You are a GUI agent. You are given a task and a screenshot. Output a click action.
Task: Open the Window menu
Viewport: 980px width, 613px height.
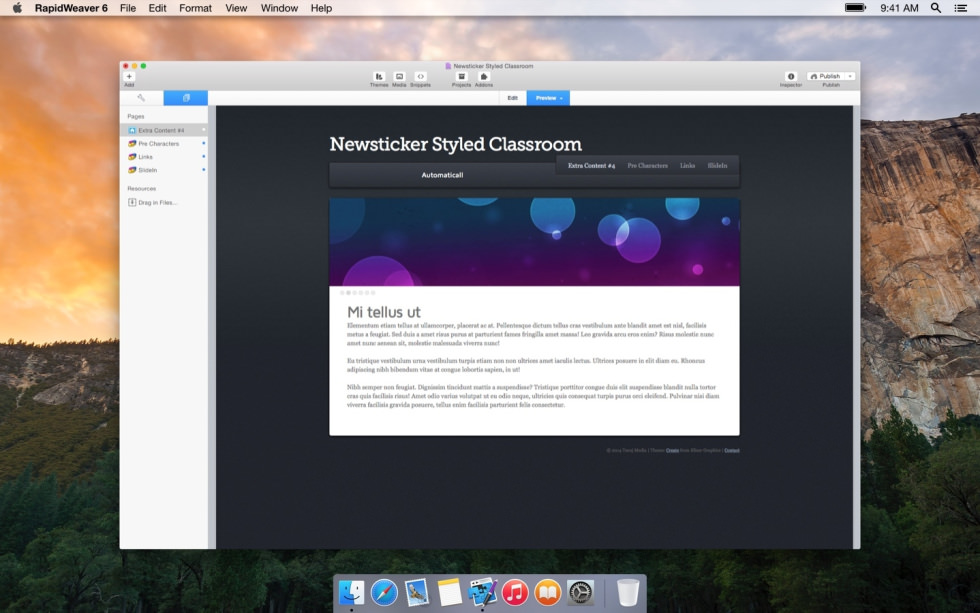point(279,8)
